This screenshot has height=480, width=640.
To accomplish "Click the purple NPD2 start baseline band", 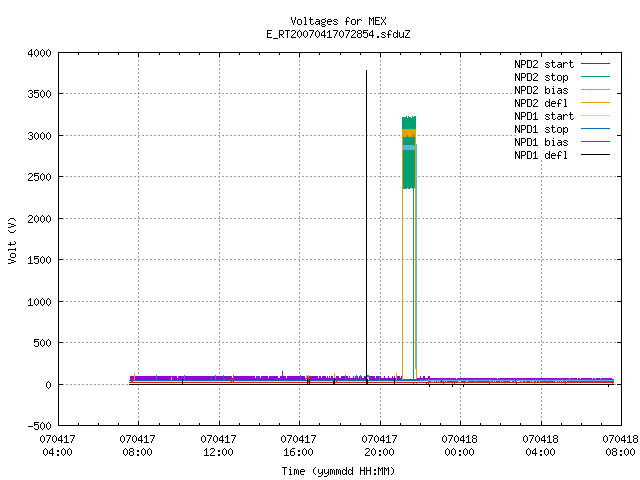I will pos(265,378).
